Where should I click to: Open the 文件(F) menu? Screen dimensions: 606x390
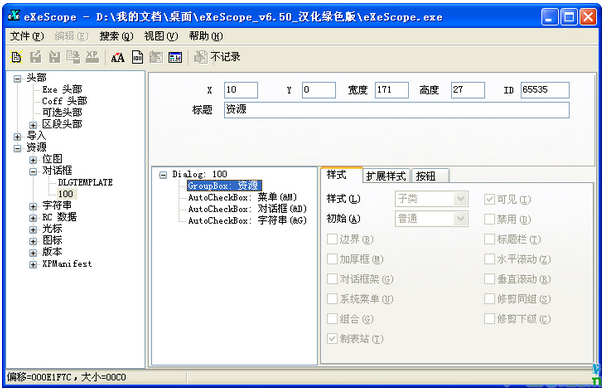(27, 36)
